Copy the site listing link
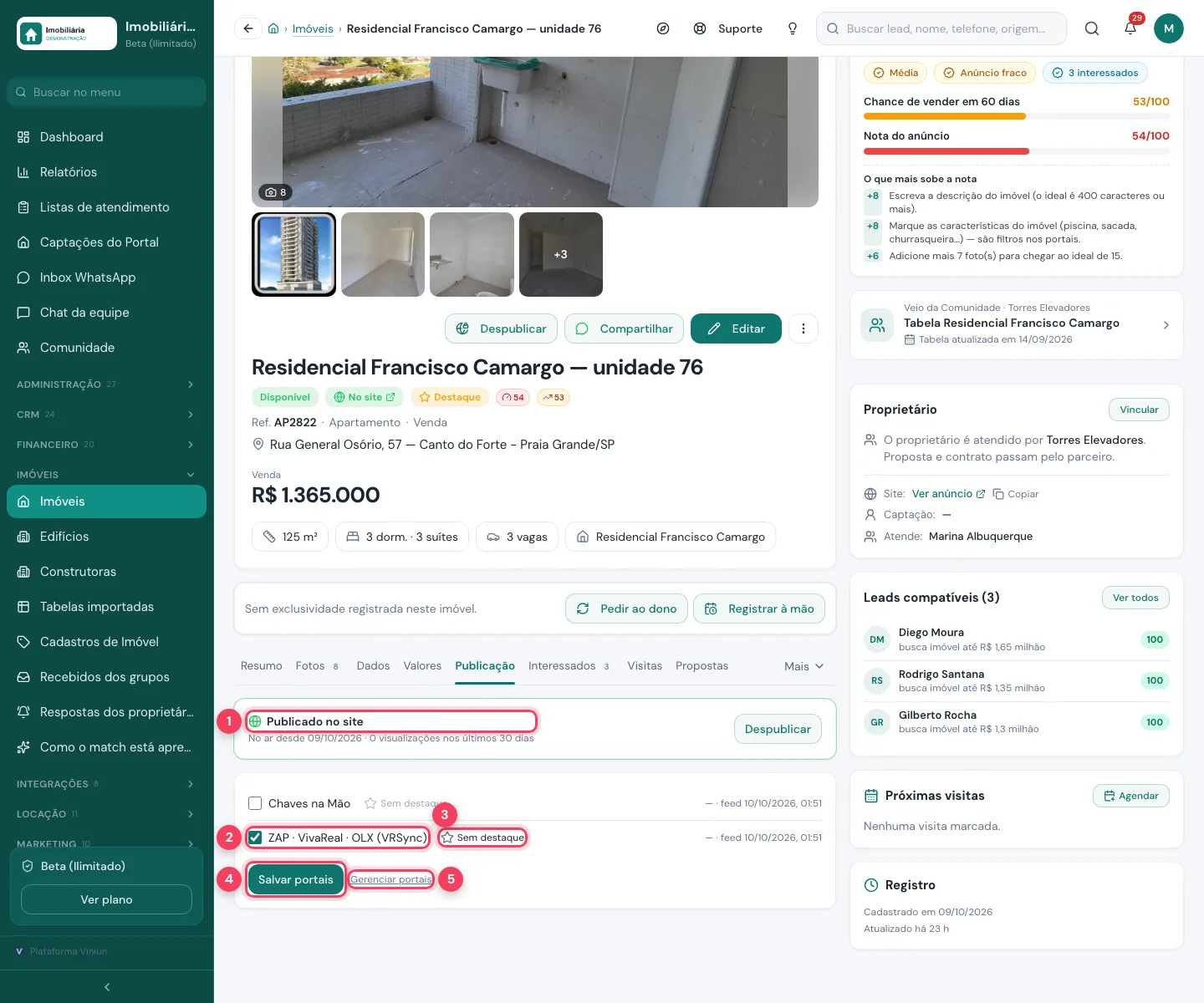This screenshot has height=1003, width=1204. (x=1016, y=494)
